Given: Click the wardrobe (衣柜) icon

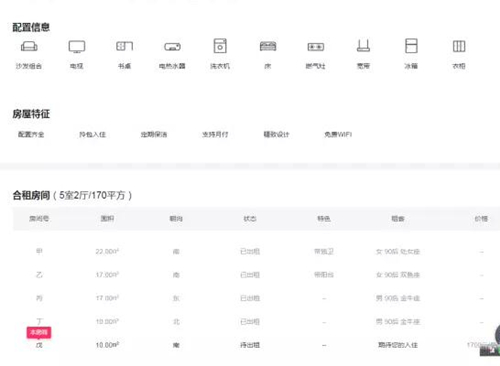Looking at the screenshot, I should click(x=459, y=46).
